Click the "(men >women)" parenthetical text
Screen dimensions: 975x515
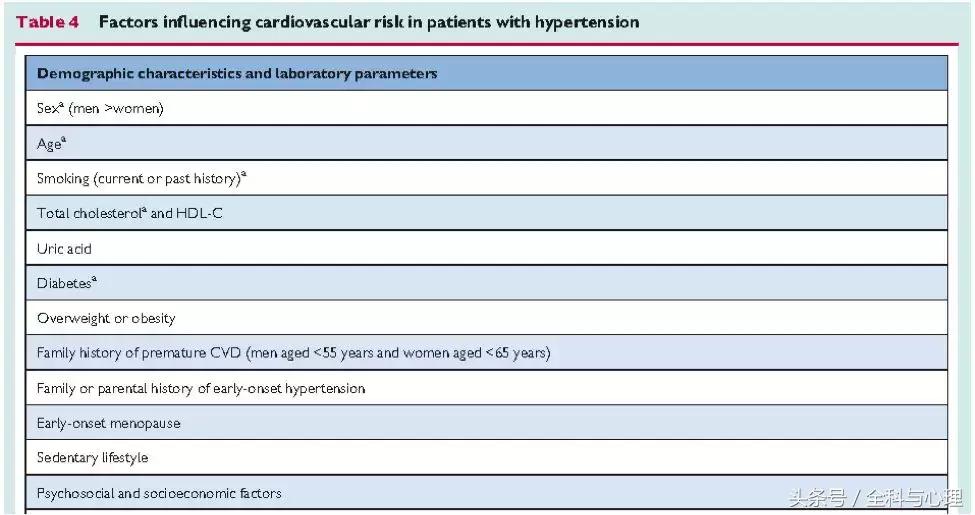(x=116, y=109)
